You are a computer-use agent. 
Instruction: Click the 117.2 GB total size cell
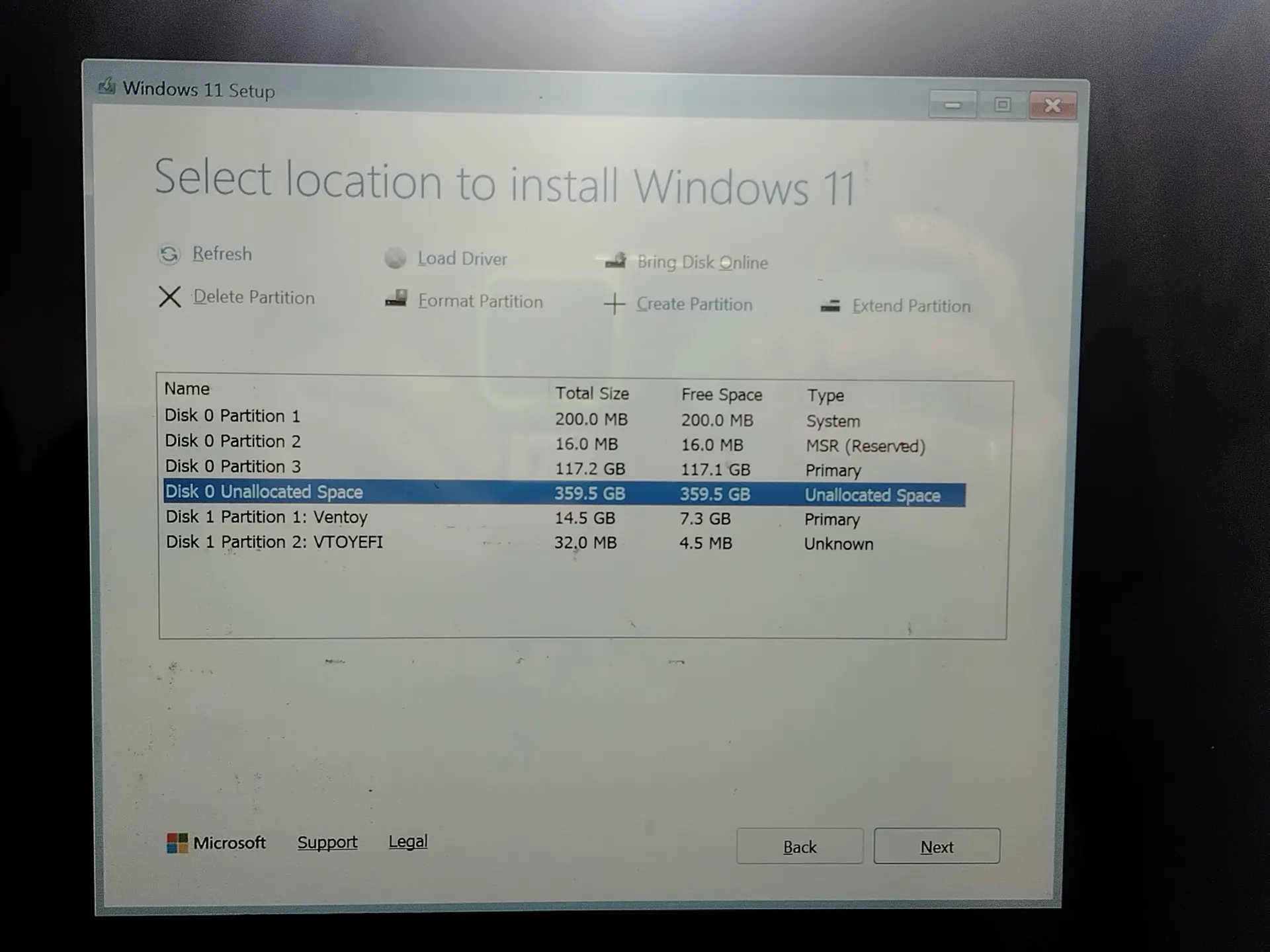pos(590,469)
